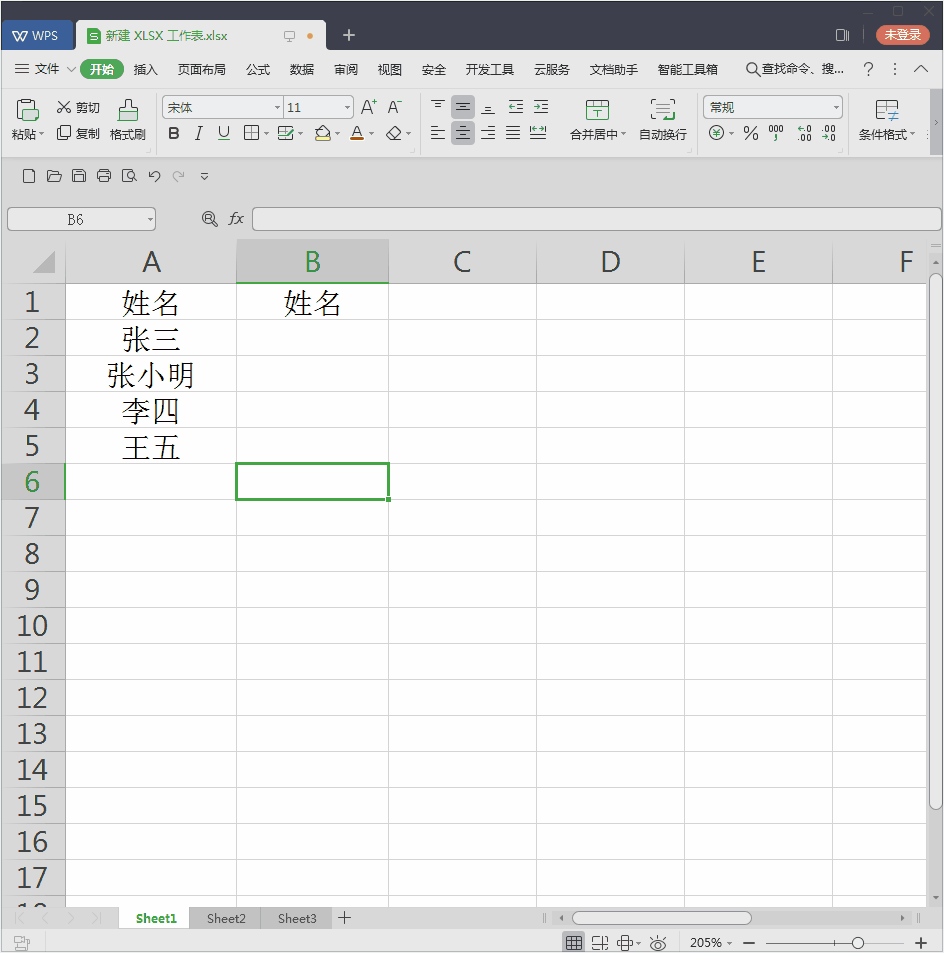
Task: Click the eraser clear-format icon
Action: [x=394, y=133]
